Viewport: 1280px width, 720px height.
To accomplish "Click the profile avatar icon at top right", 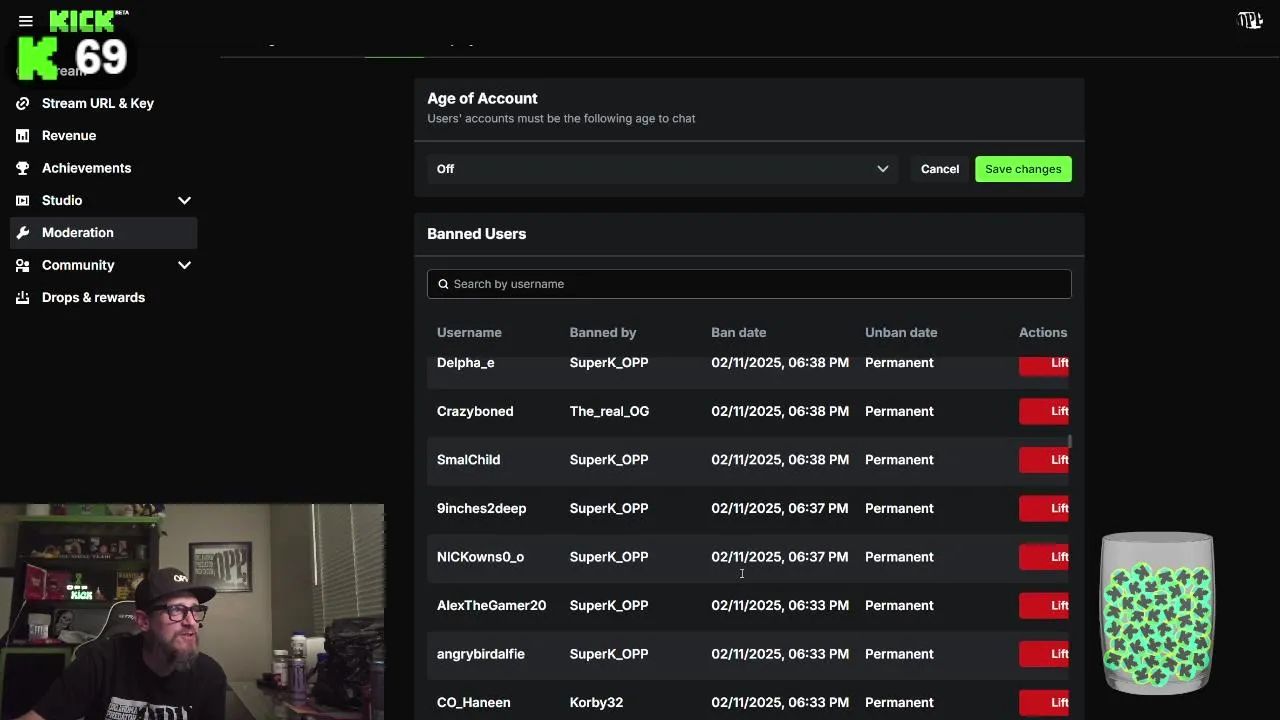I will point(1250,20).
